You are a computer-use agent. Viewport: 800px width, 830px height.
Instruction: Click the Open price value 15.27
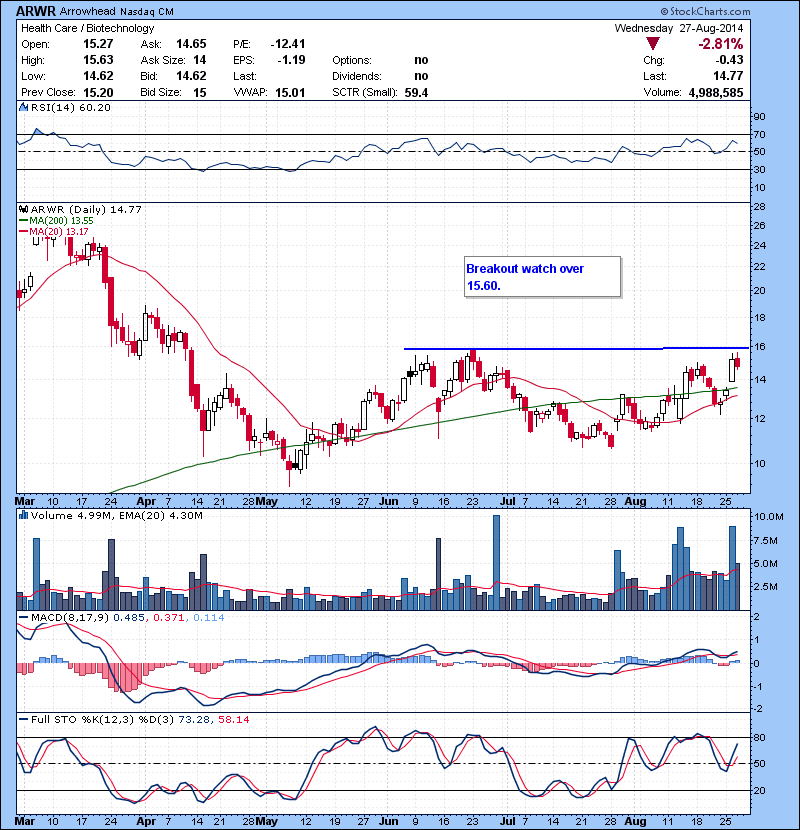click(x=98, y=44)
